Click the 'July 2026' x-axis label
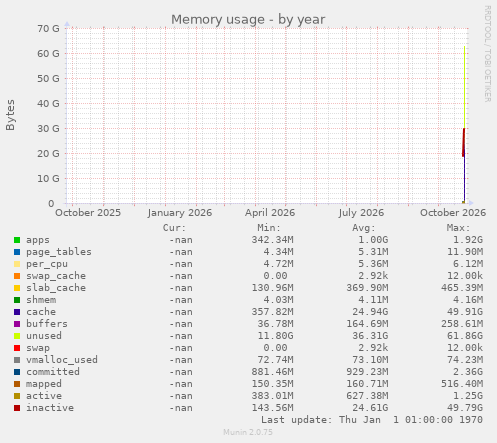 coord(361,213)
